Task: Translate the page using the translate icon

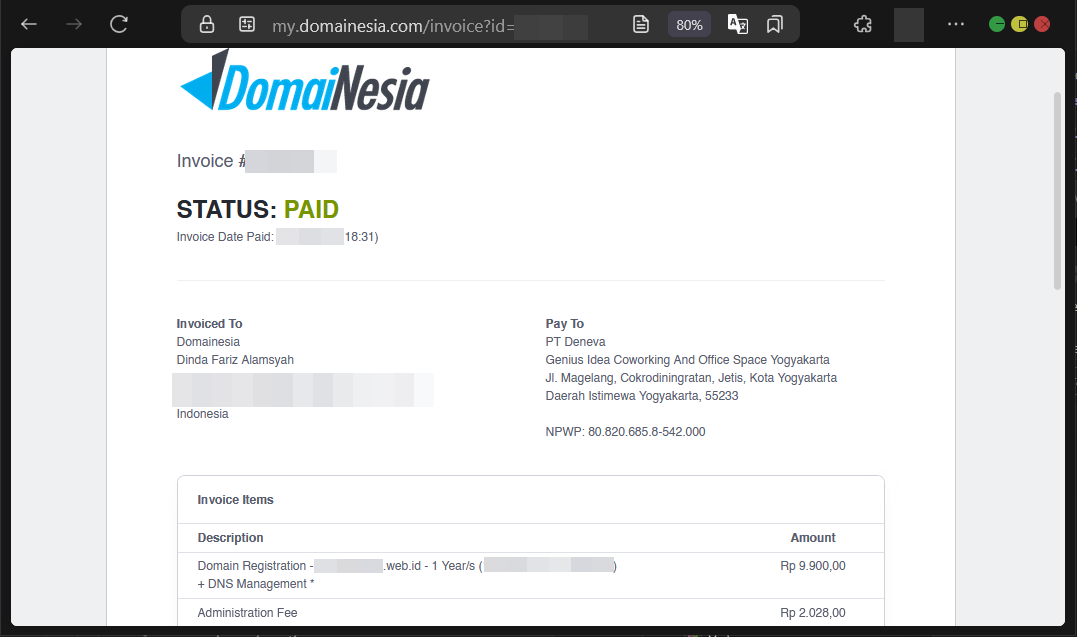Action: pos(737,24)
